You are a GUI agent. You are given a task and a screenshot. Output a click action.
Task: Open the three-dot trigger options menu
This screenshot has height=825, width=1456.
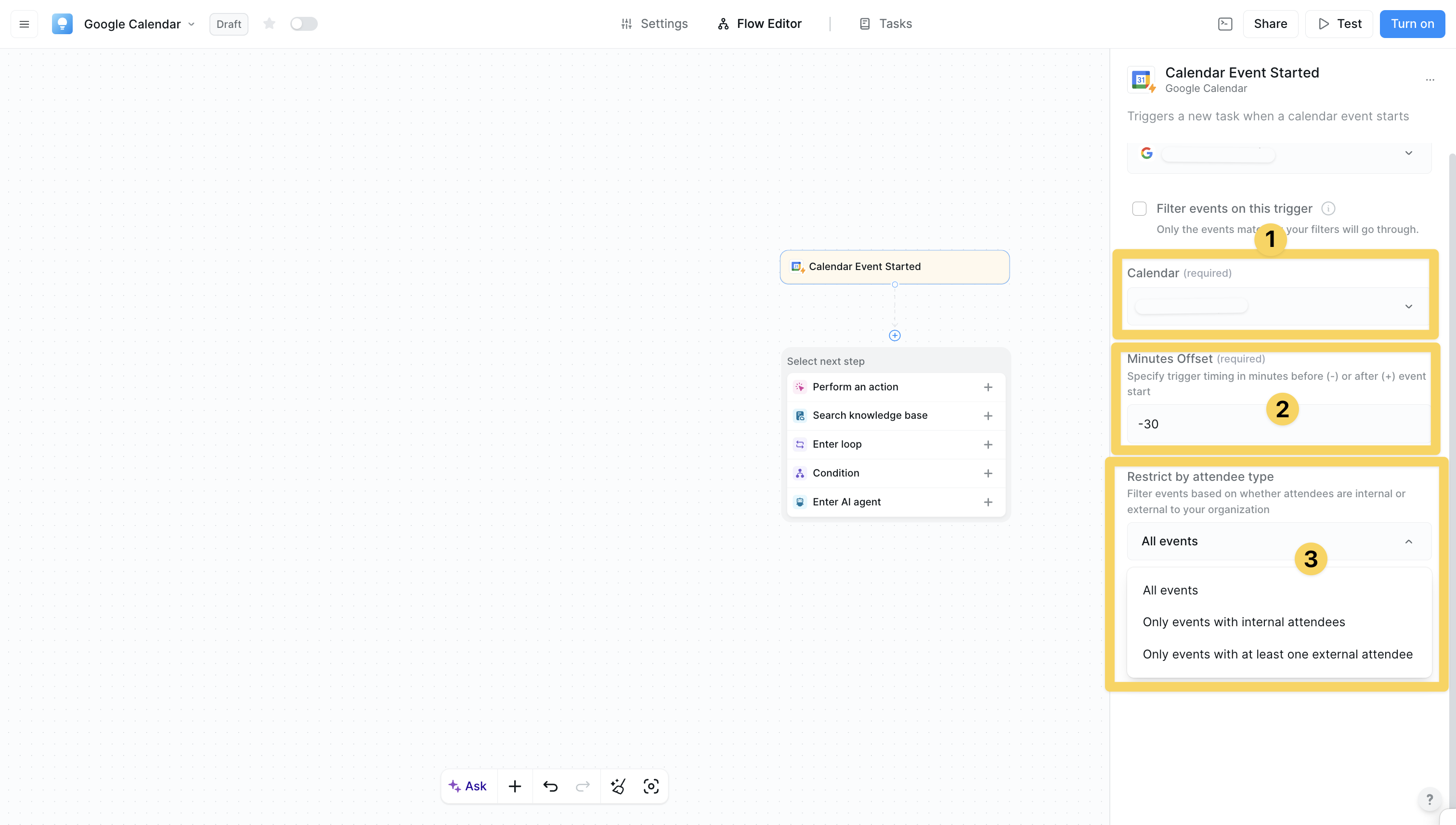[x=1430, y=80]
